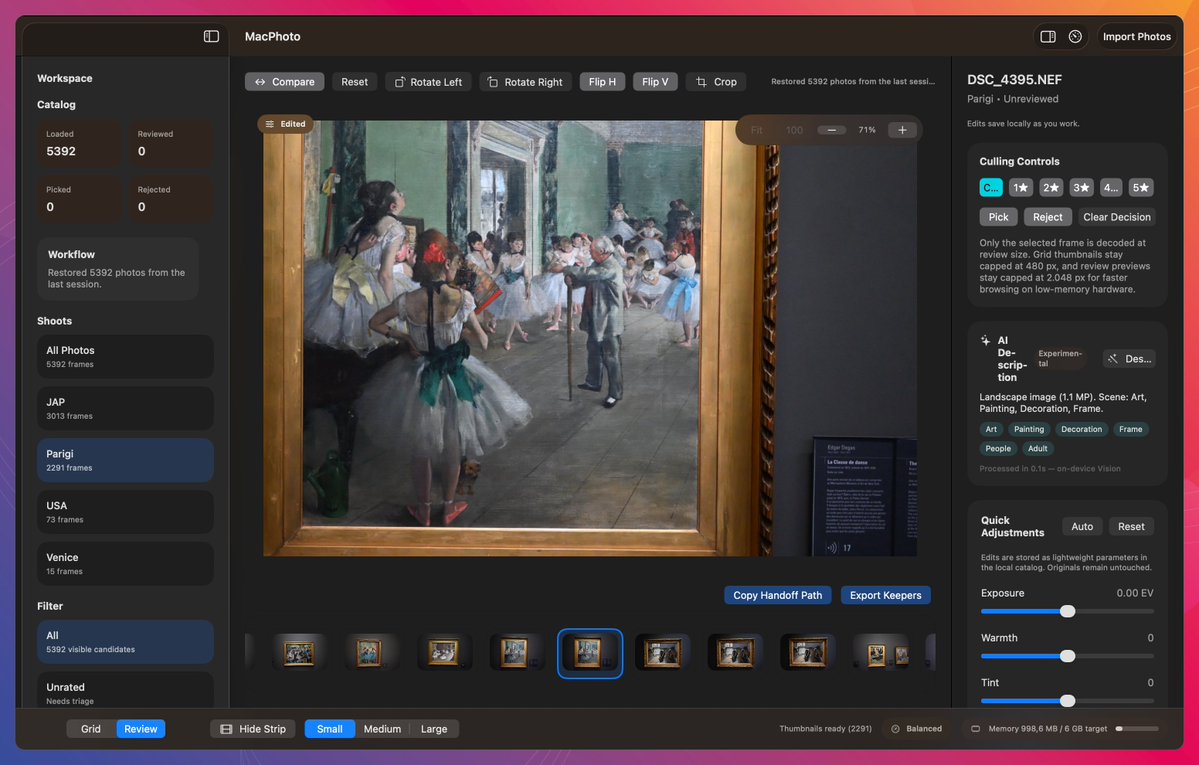Select the Parigi shoot
Image resolution: width=1199 pixels, height=765 pixels.
[125, 460]
